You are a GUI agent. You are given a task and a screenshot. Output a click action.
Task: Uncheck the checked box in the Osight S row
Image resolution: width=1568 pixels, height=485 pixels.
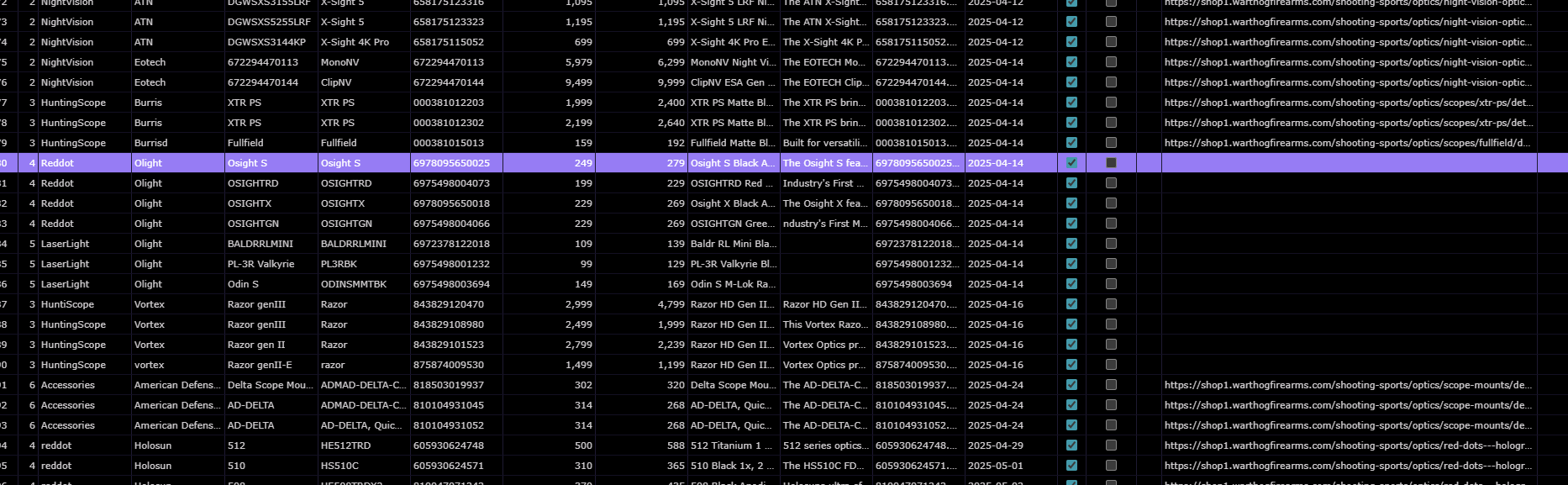(x=1071, y=163)
